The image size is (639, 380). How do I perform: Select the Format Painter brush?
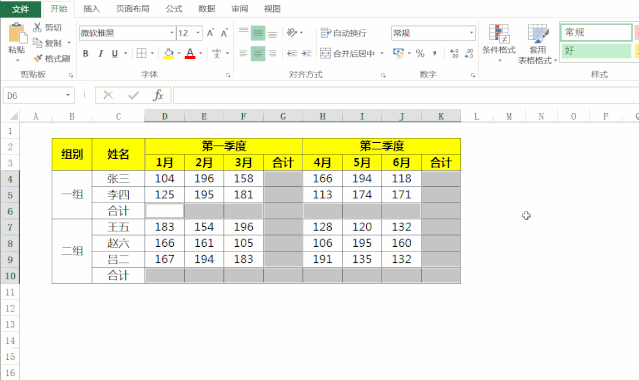click(x=37, y=59)
